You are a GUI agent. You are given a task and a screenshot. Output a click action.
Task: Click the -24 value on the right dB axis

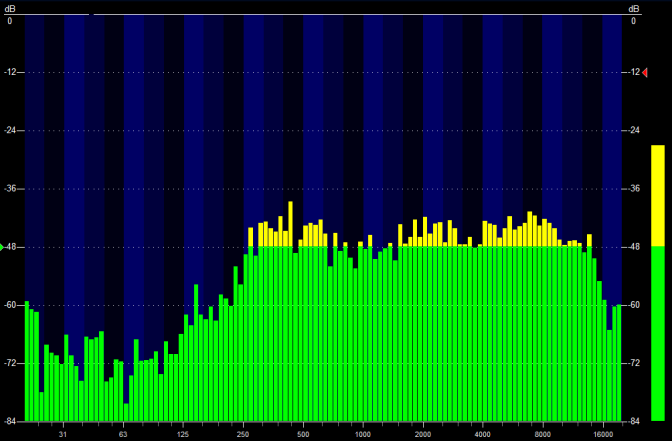pos(634,130)
